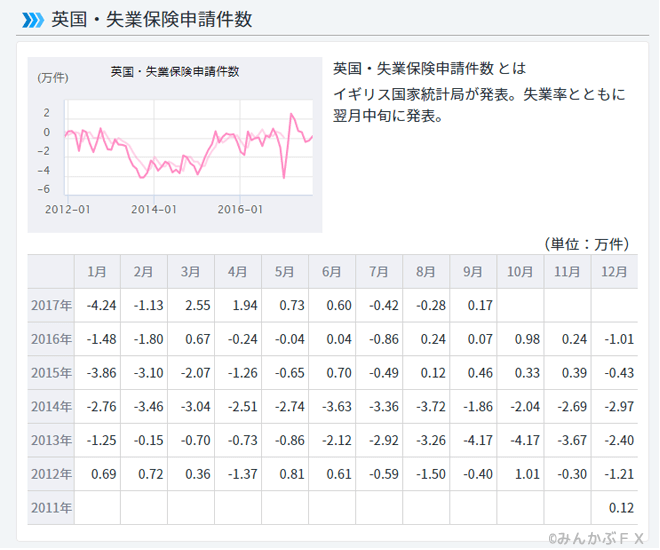
Task: Click the description heading ending in とは
Action: click(x=430, y=68)
